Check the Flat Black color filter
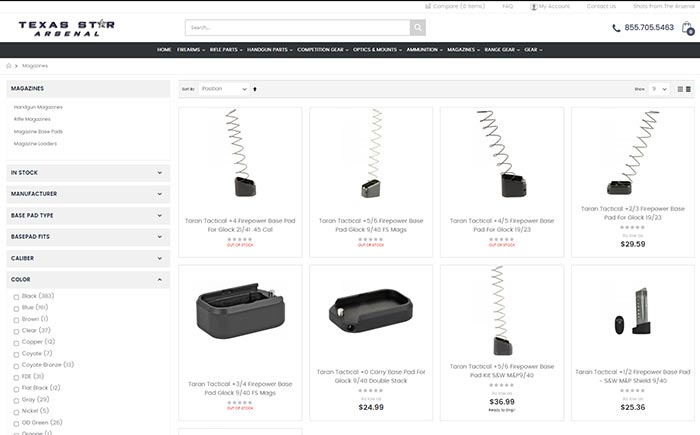The height and width of the screenshot is (435, 700). (x=16, y=389)
